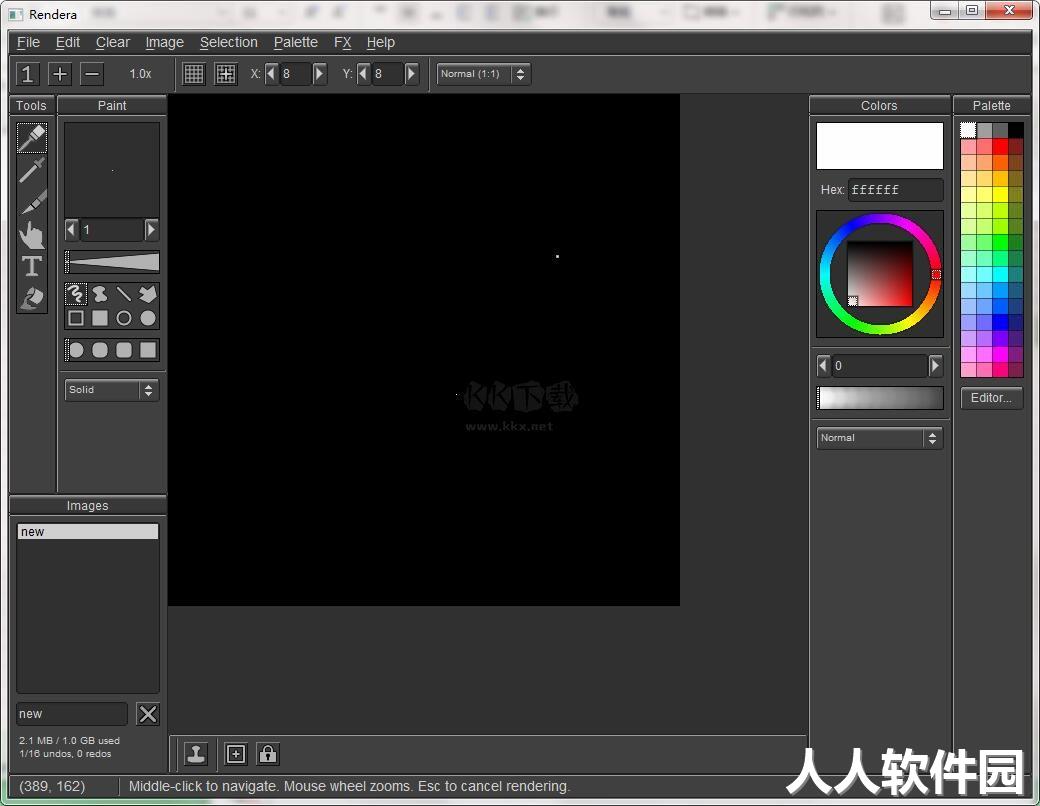
Task: Open the Normal blend mode dropdown in Colors
Action: (879, 438)
